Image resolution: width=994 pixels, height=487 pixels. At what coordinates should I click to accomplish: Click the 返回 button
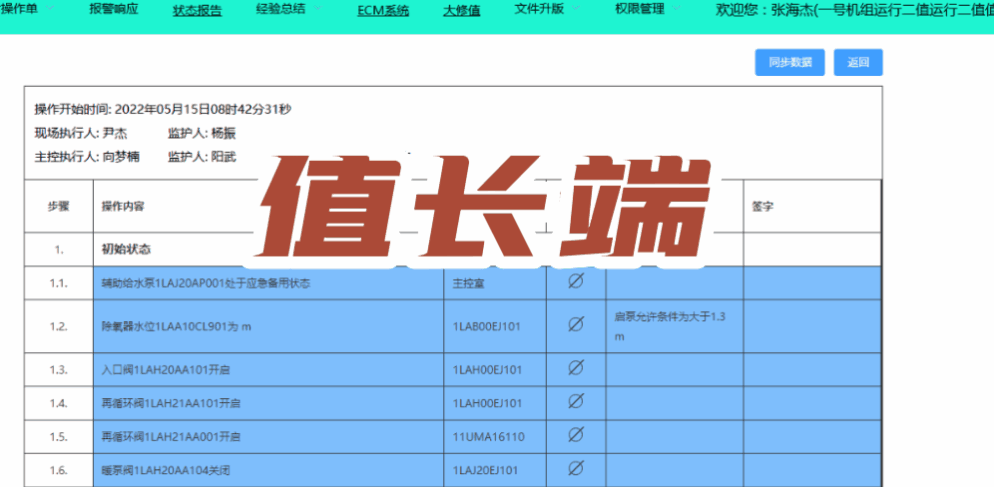point(858,62)
